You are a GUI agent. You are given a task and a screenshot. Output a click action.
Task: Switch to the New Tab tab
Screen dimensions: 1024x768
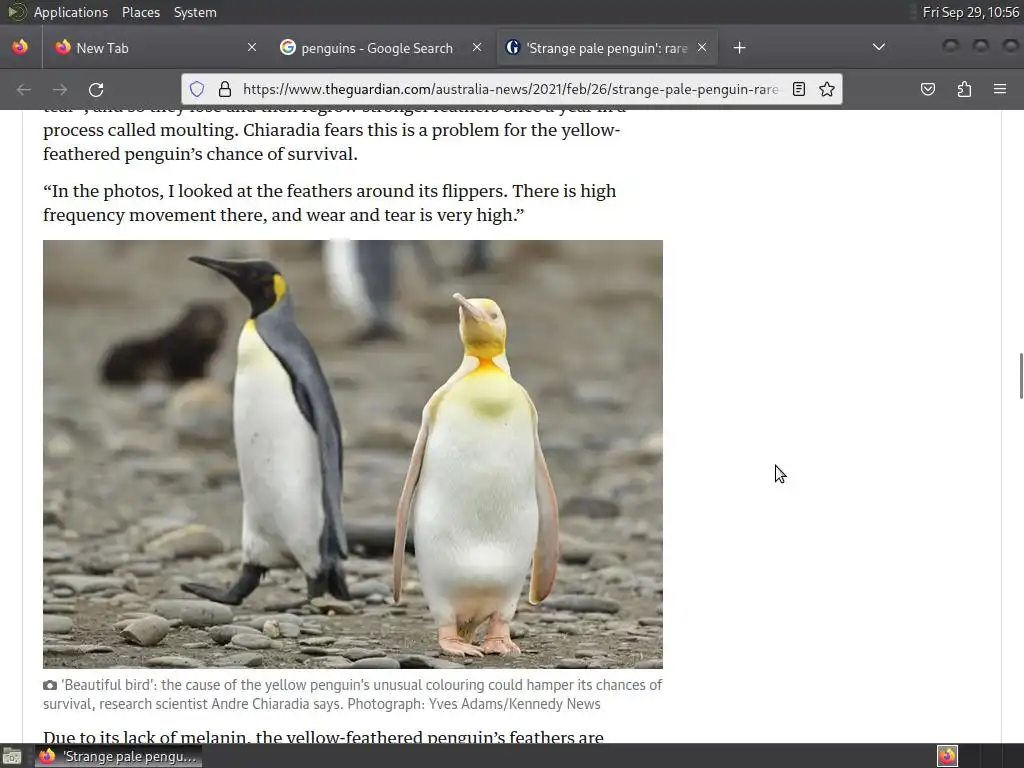[157, 48]
